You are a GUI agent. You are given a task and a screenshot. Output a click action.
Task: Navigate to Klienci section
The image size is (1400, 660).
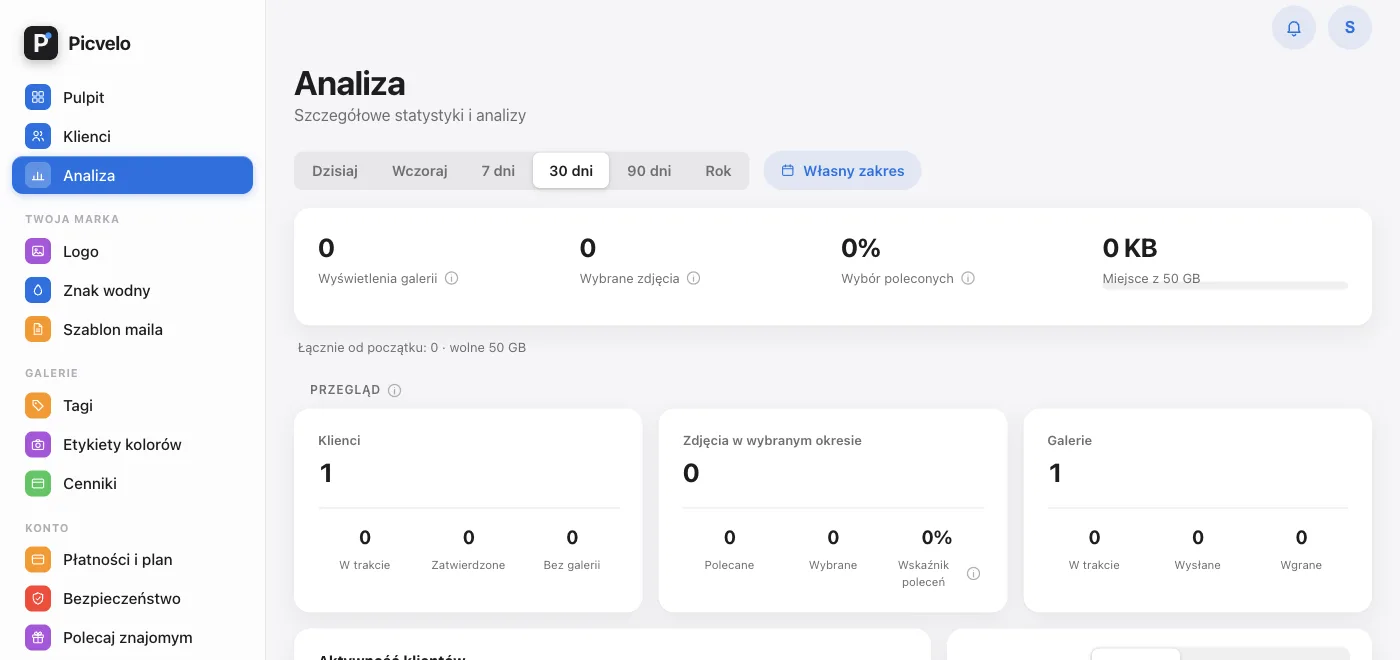[x=132, y=136]
